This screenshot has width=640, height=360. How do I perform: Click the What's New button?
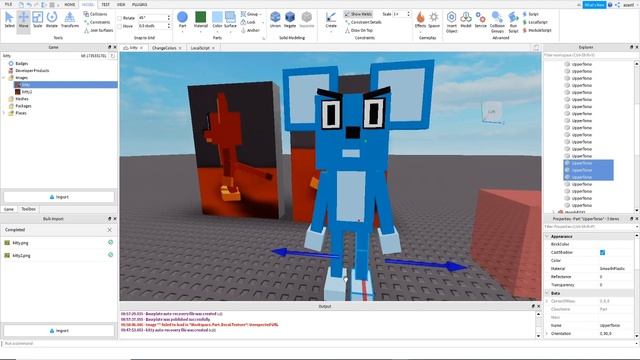coord(594,4)
